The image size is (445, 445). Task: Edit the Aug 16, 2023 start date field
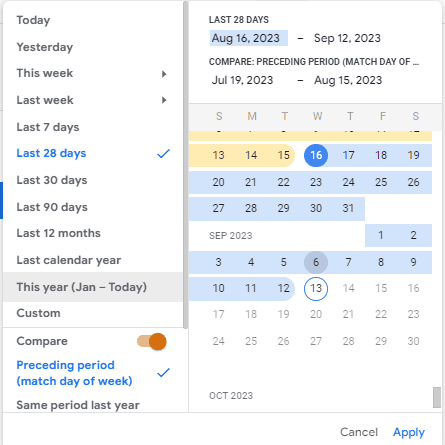(x=249, y=38)
